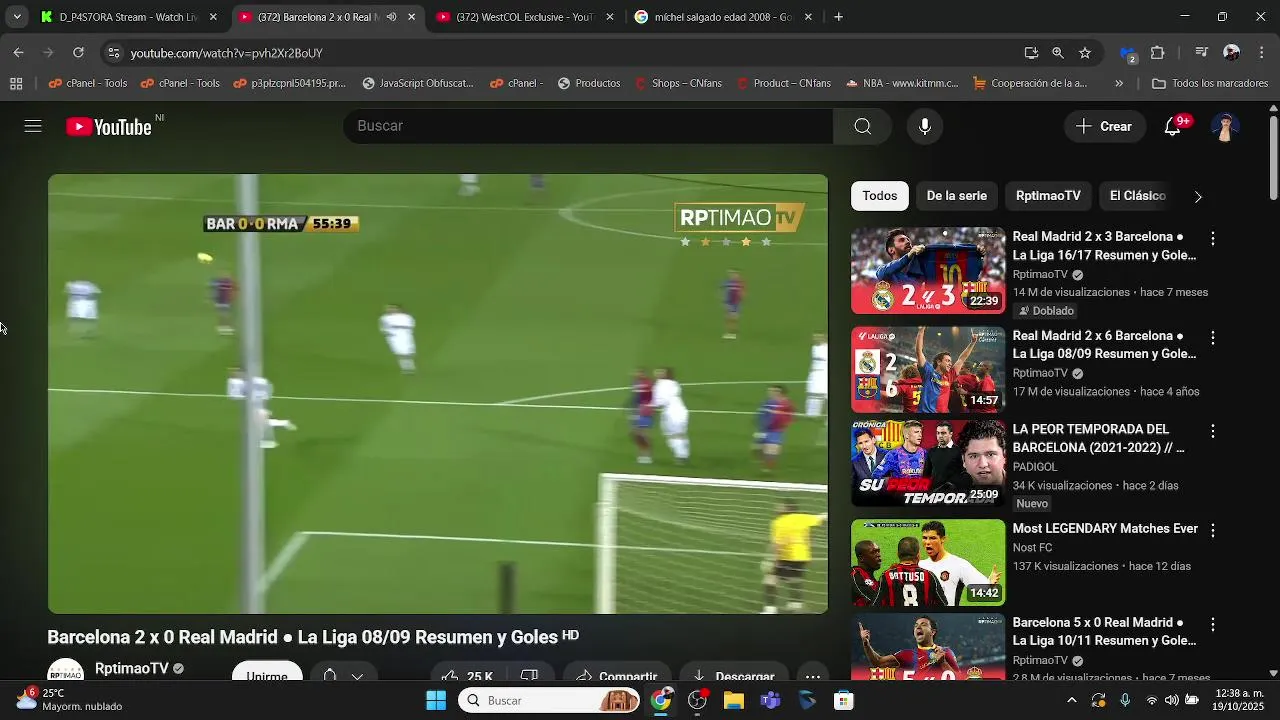1280x720 pixels.
Task: Open Todos los marcadores folder
Action: pos(1210,83)
